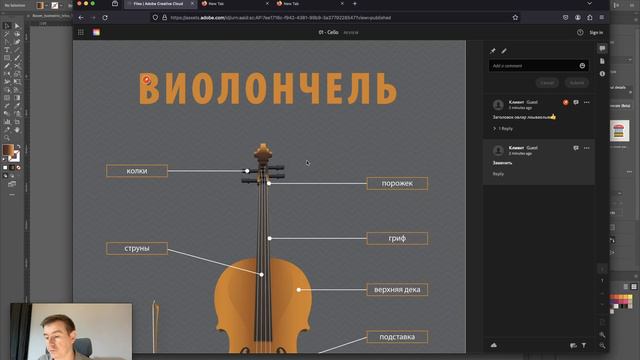Open more options on the second comment

click(587, 148)
